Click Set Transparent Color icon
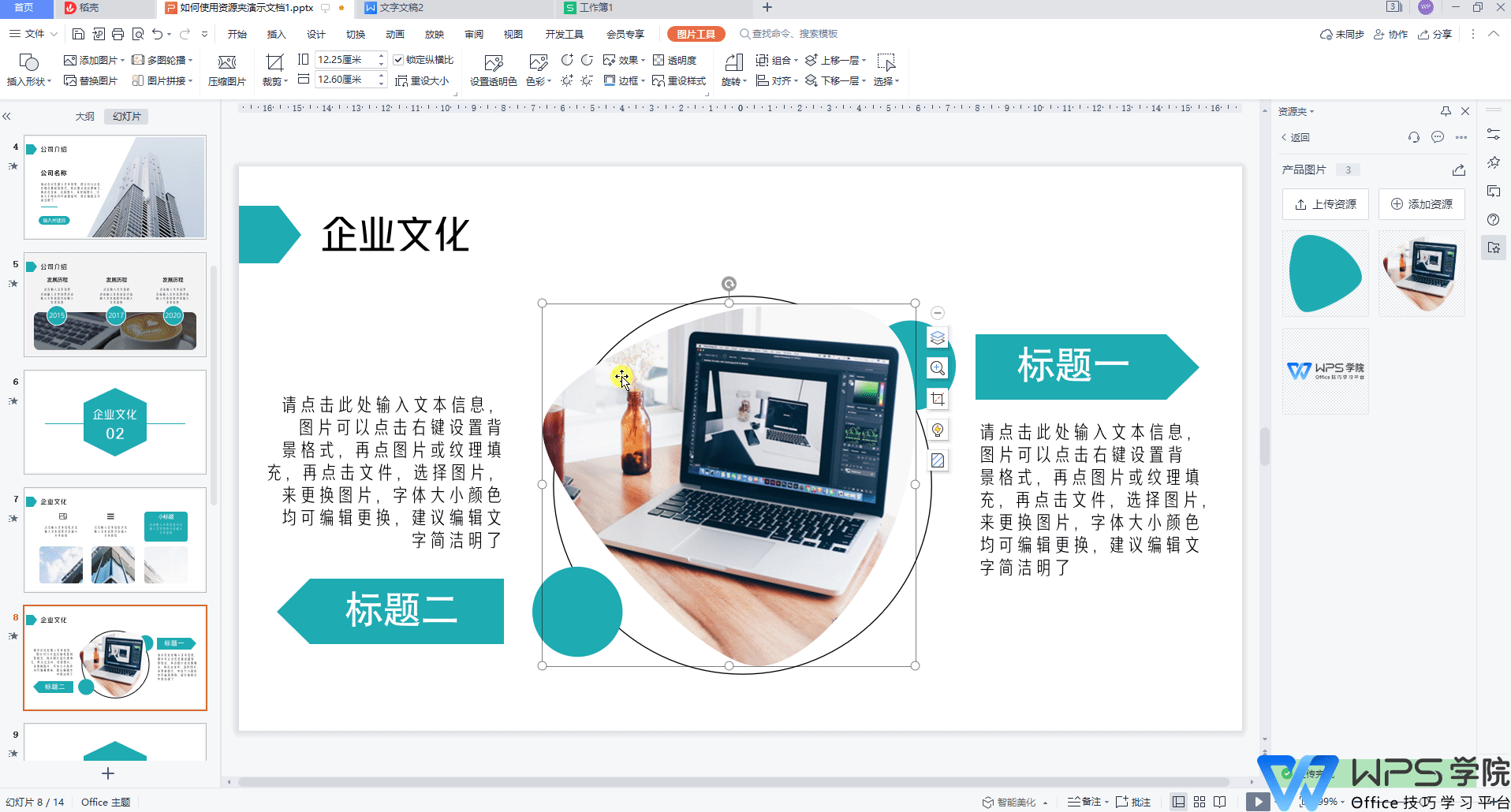The image size is (1511, 812). [494, 62]
